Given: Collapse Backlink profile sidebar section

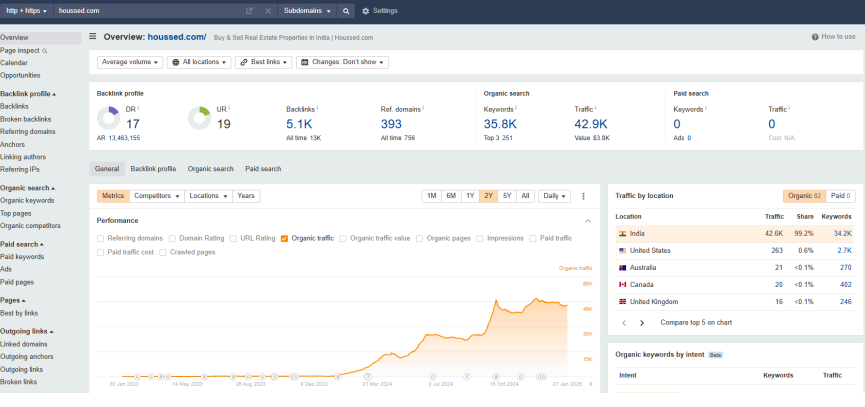Looking at the screenshot, I should pos(28,94).
